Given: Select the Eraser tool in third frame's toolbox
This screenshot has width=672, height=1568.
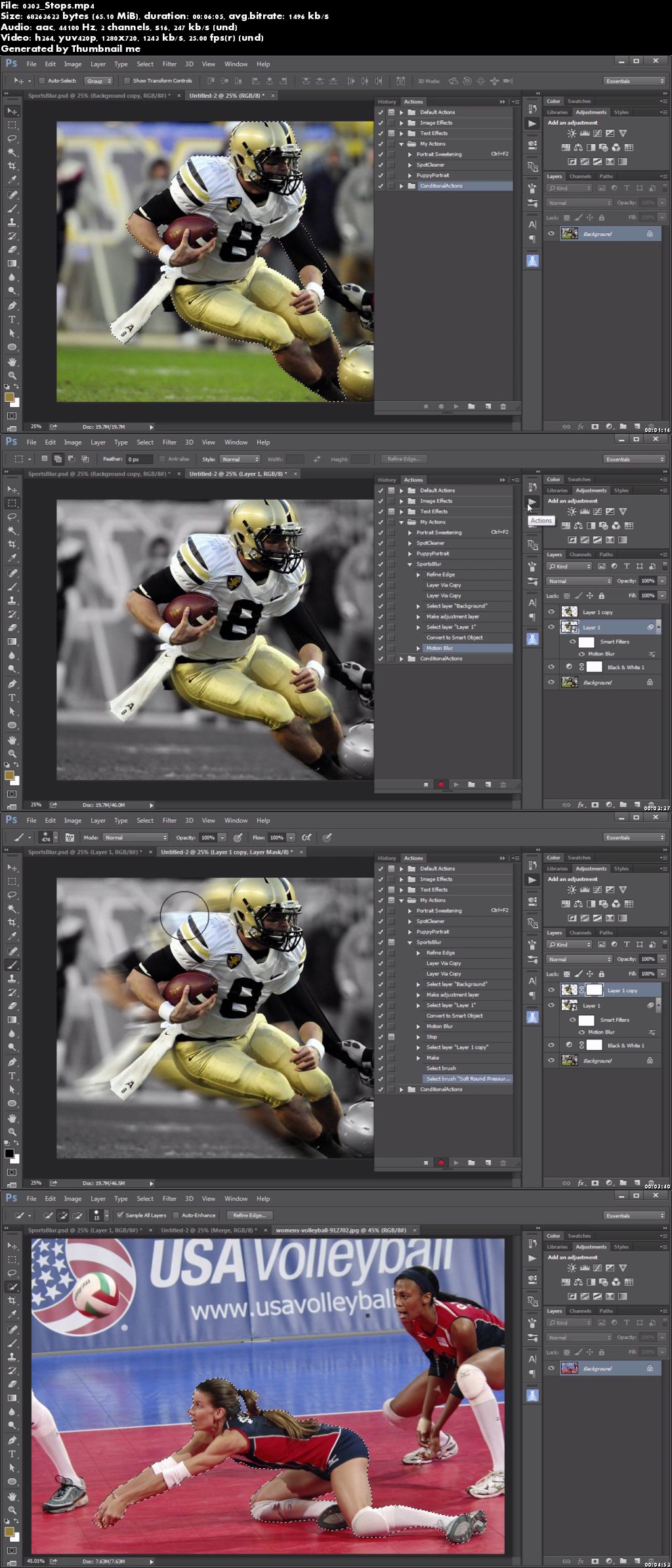Looking at the screenshot, I should pyautogui.click(x=12, y=1006).
